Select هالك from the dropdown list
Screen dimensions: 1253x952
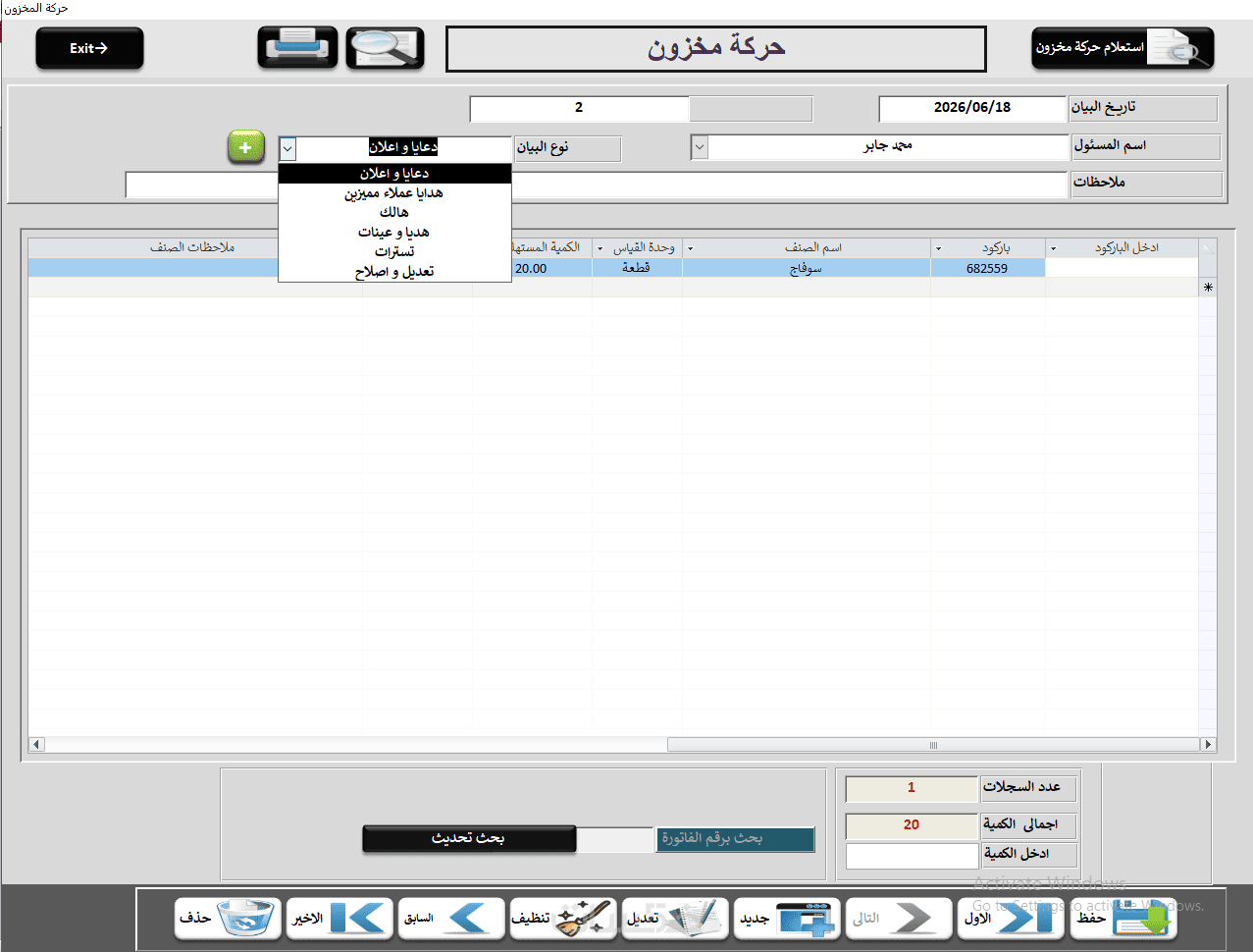tap(394, 212)
